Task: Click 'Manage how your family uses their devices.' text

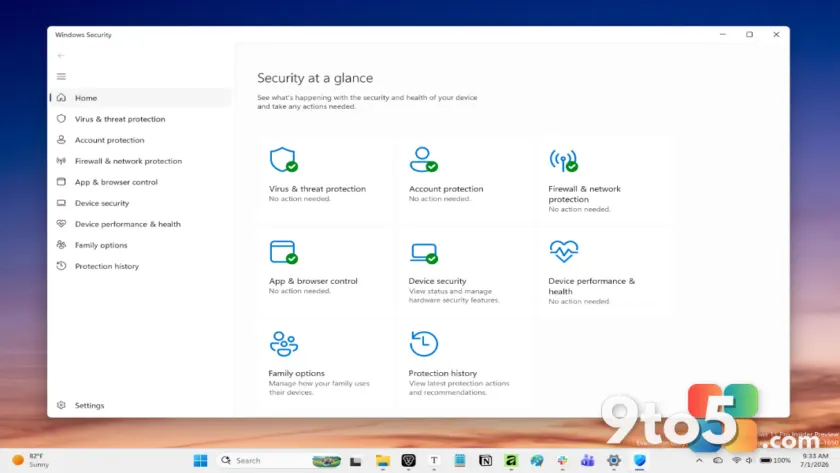Action: click(x=319, y=388)
